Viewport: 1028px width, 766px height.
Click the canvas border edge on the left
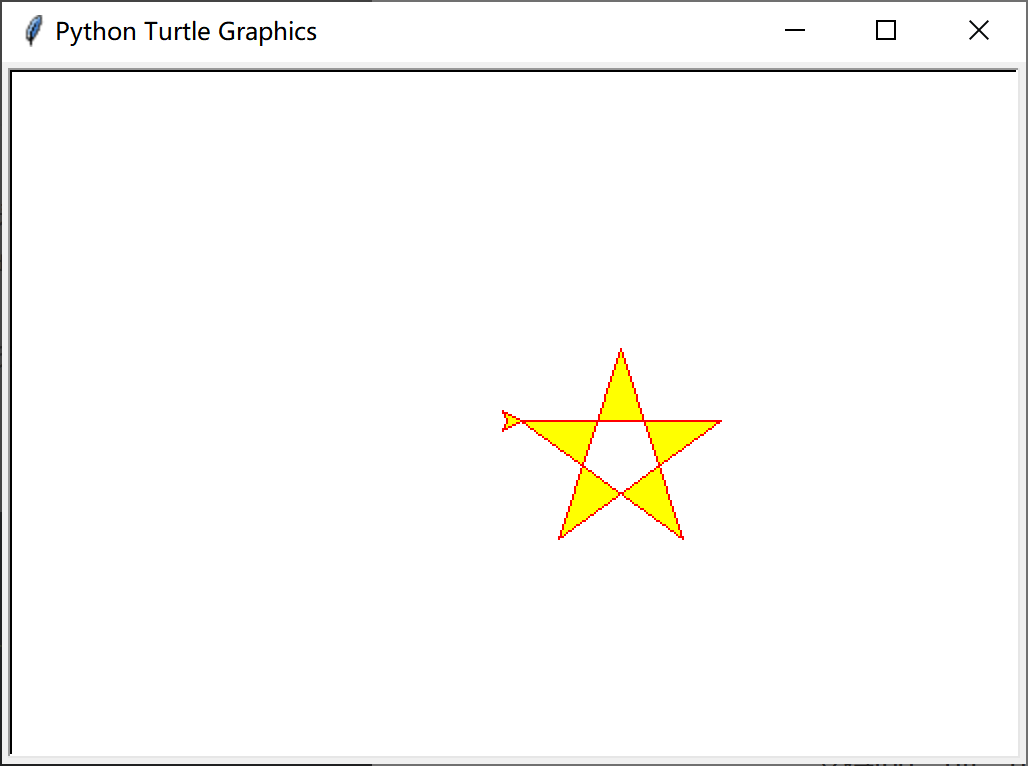(10, 400)
